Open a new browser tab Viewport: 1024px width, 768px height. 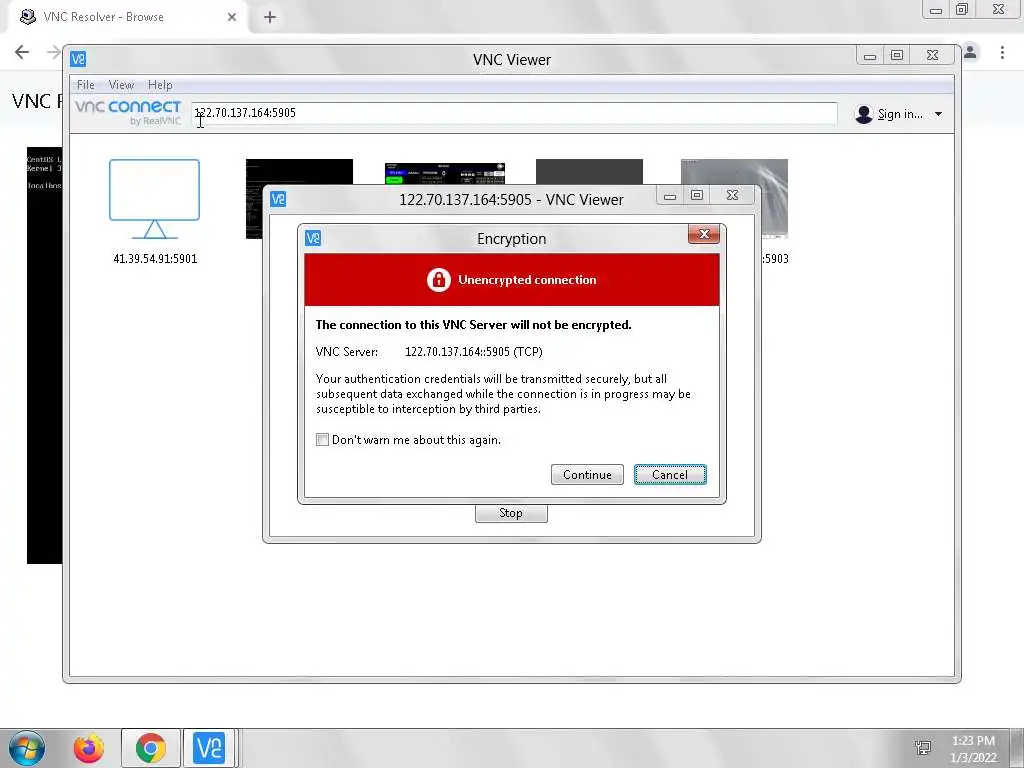270,17
